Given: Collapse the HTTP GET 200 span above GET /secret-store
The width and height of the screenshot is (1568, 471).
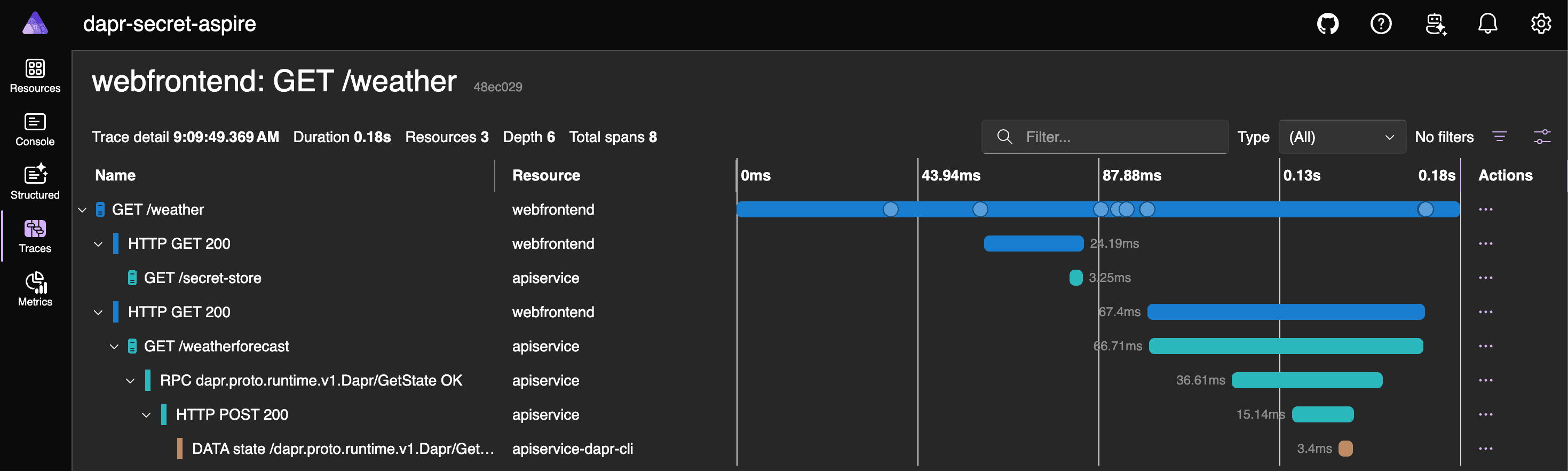Looking at the screenshot, I should tap(99, 245).
